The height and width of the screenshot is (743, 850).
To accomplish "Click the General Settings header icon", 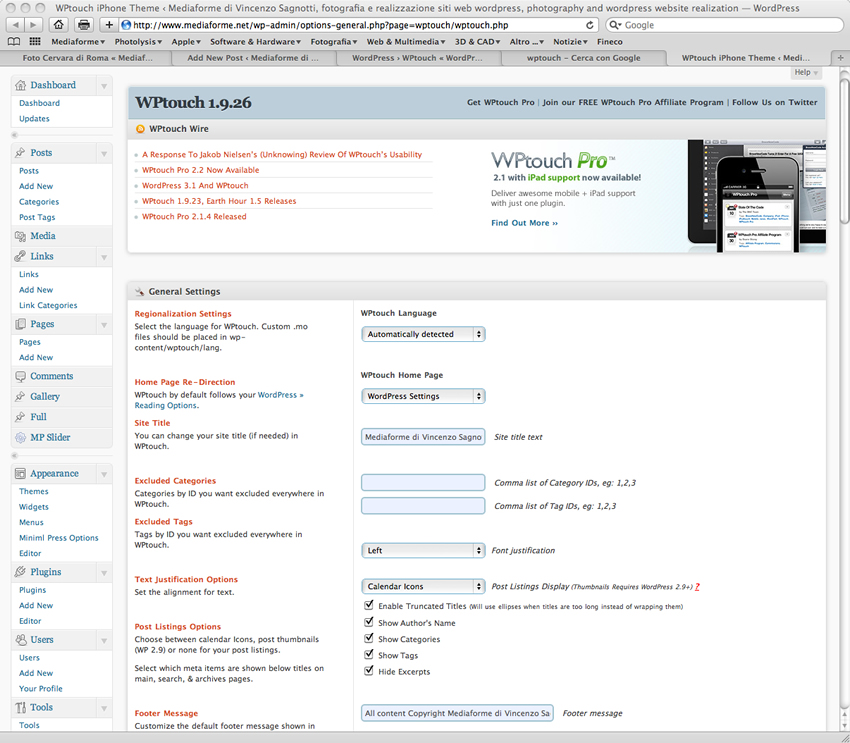I will [139, 292].
